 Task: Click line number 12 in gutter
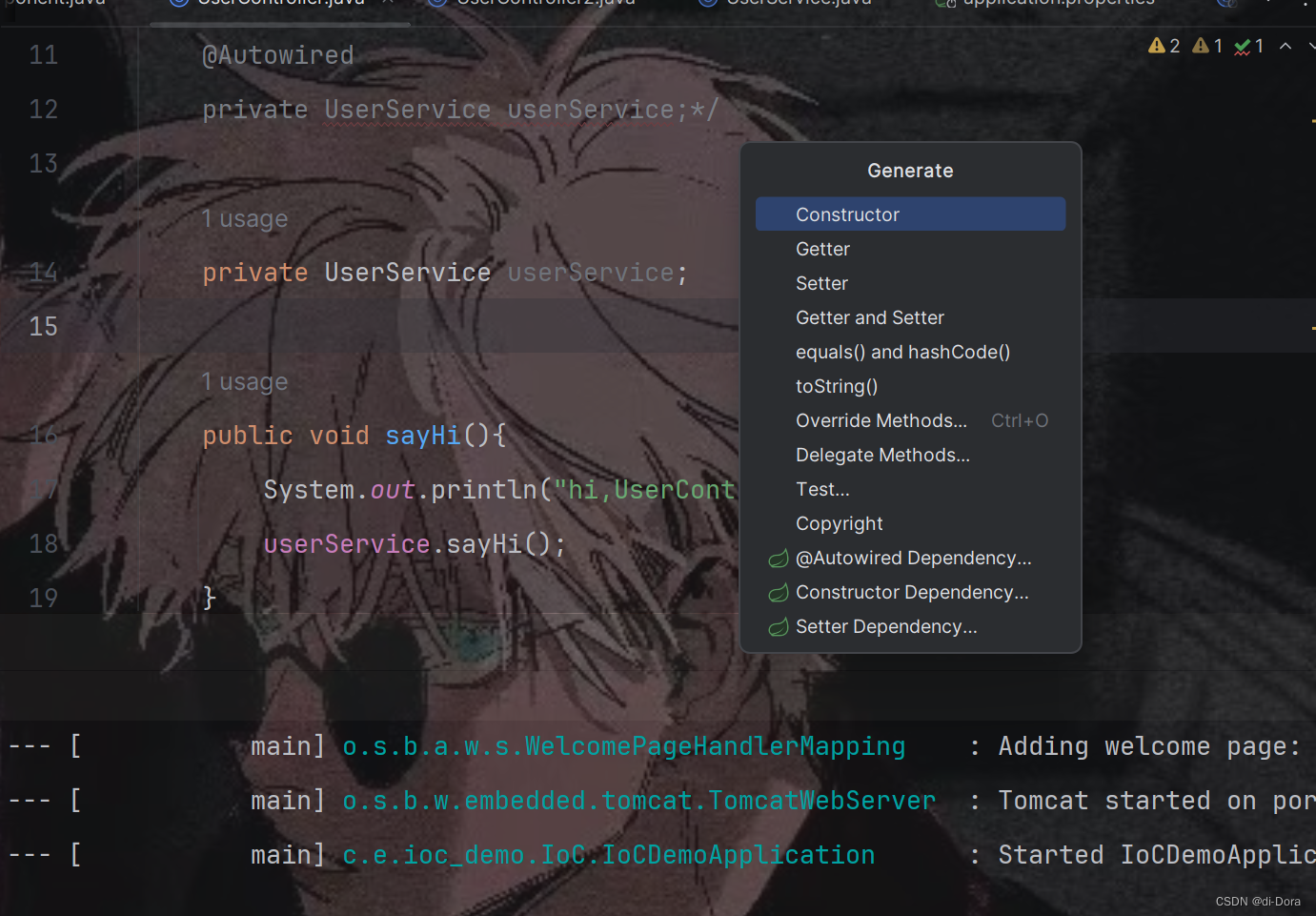click(44, 110)
